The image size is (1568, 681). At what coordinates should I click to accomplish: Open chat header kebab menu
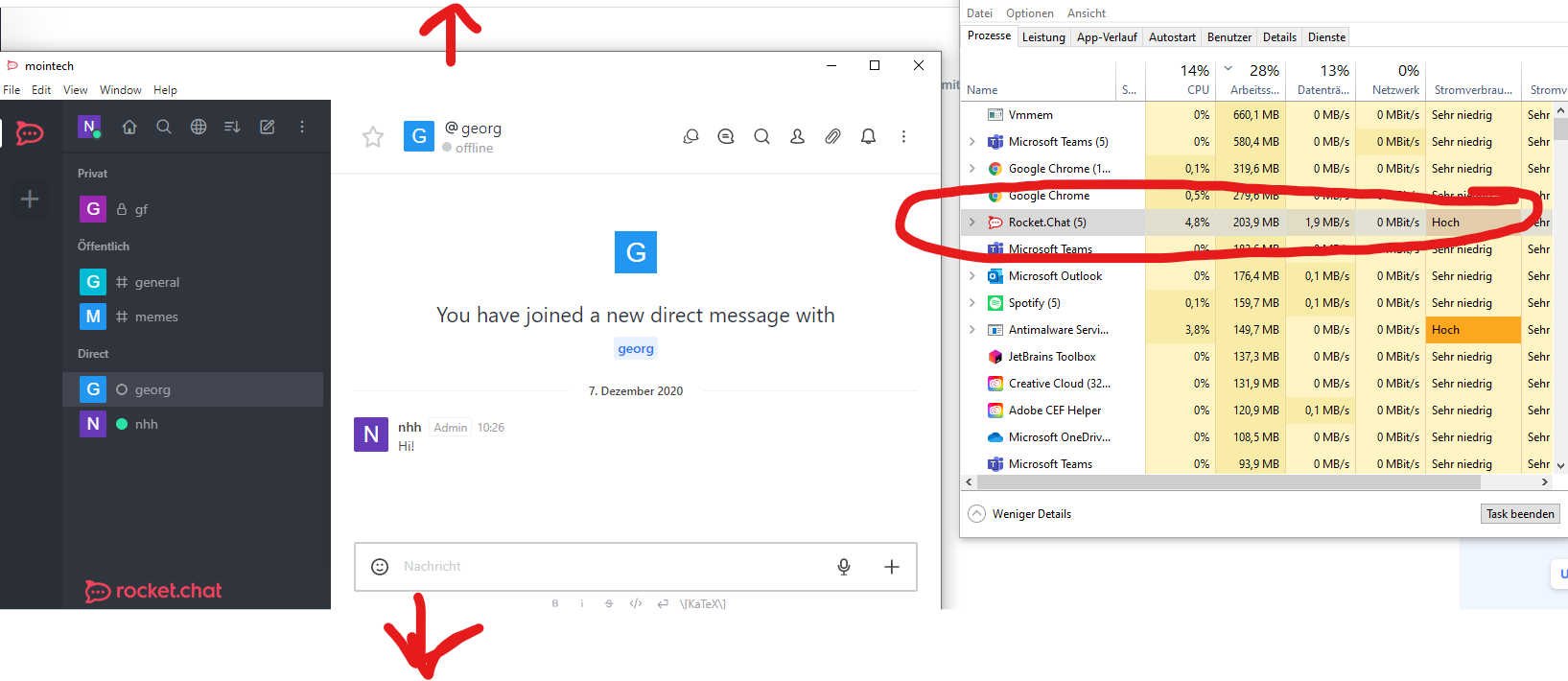click(x=903, y=136)
